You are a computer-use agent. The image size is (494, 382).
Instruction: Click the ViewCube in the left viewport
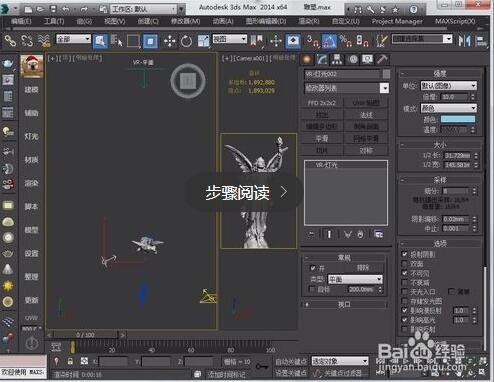188,81
